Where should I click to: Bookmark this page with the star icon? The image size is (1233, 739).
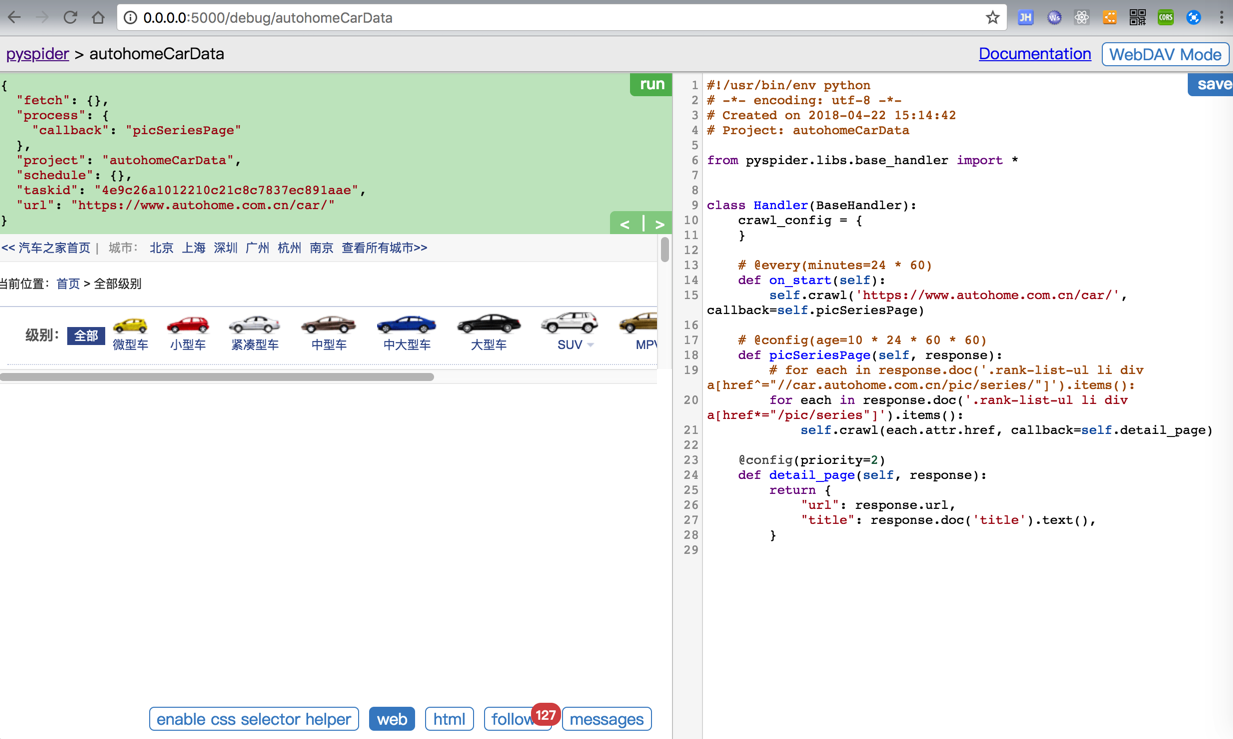pyautogui.click(x=992, y=18)
